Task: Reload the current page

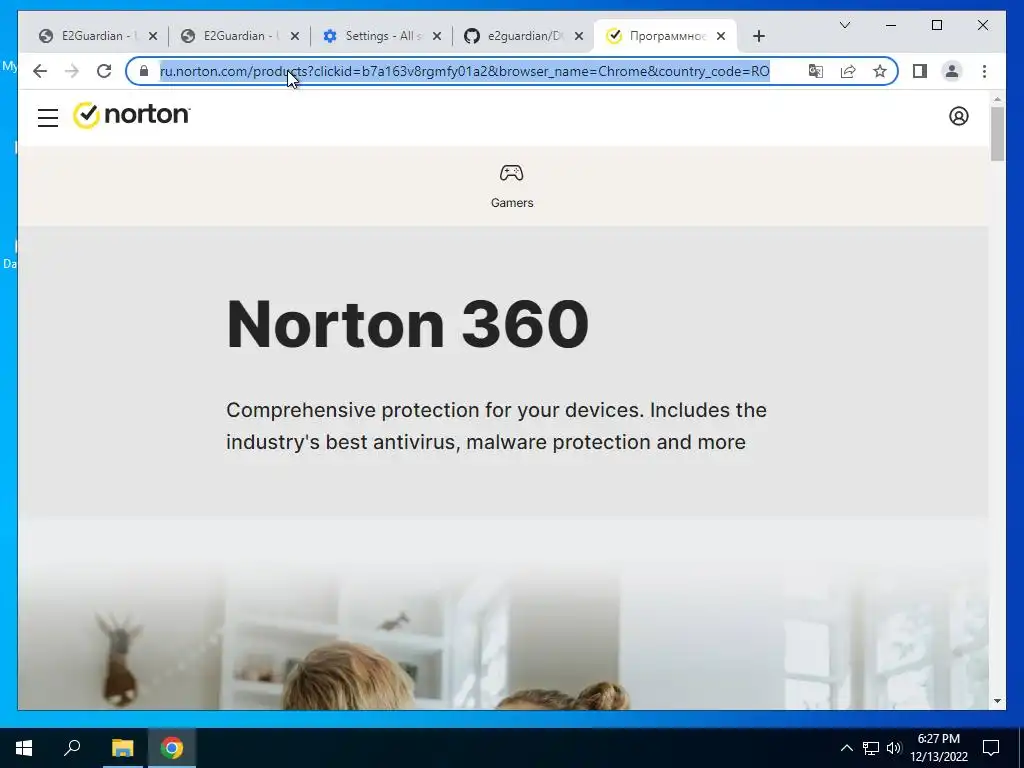Action: coord(104,71)
